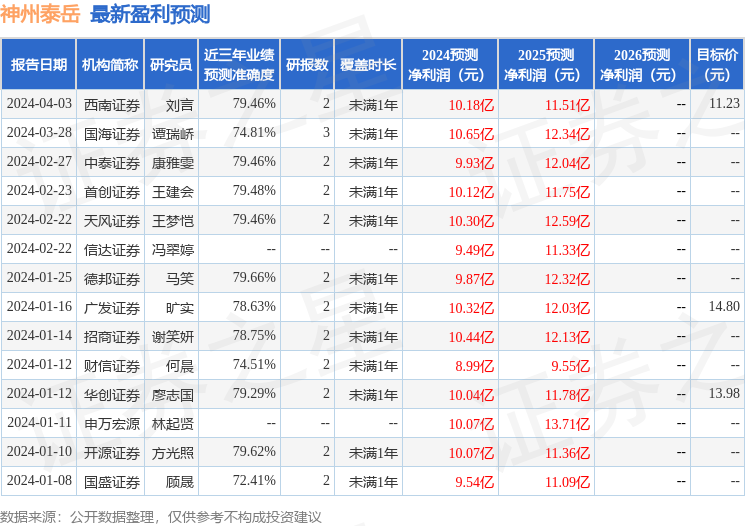Select the 国海证券 institution cell
745x526 pixels.
point(112,134)
